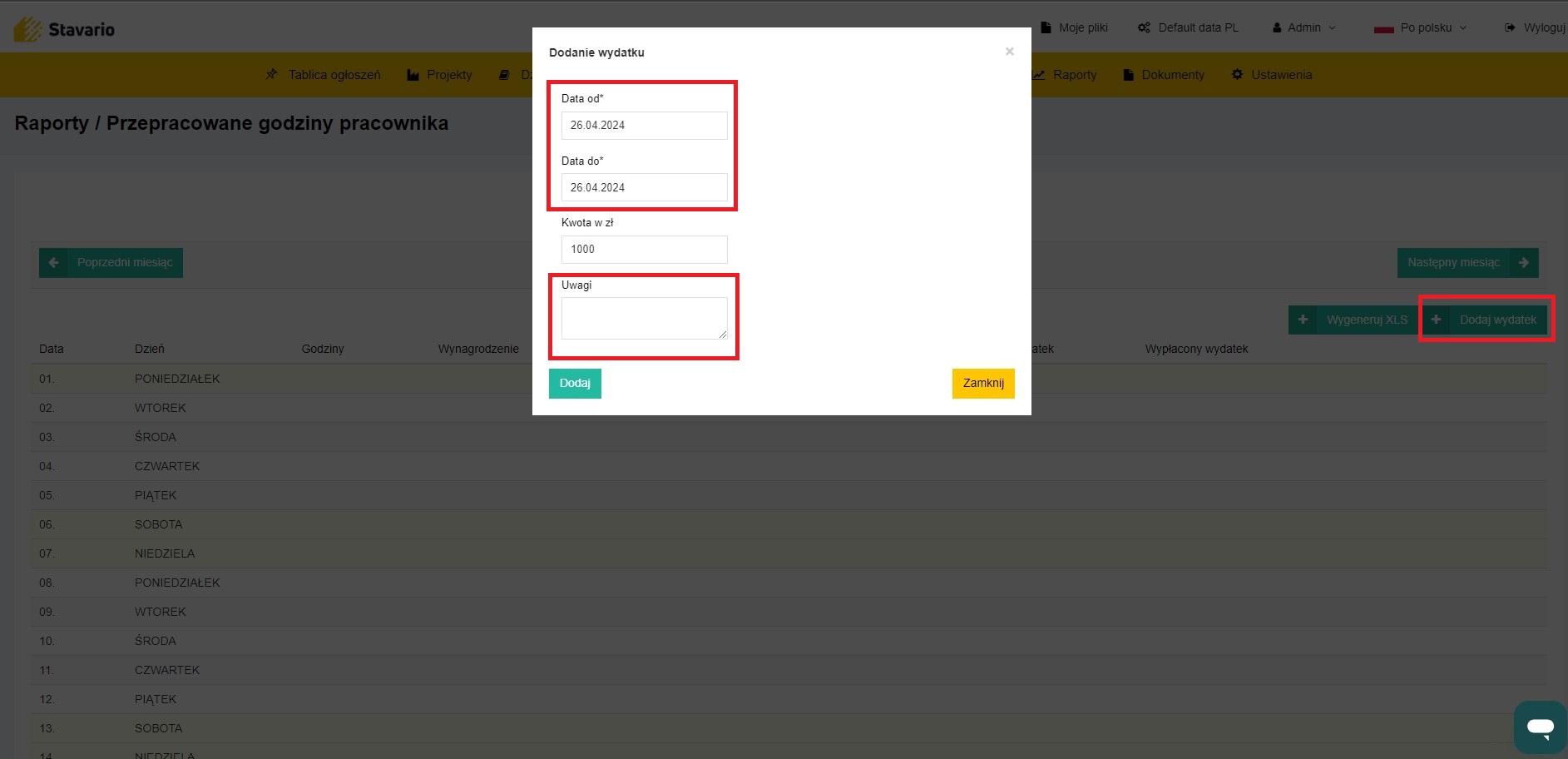Select row 13. SOBOTA
Screen dimensions: 1568x759
789,728
